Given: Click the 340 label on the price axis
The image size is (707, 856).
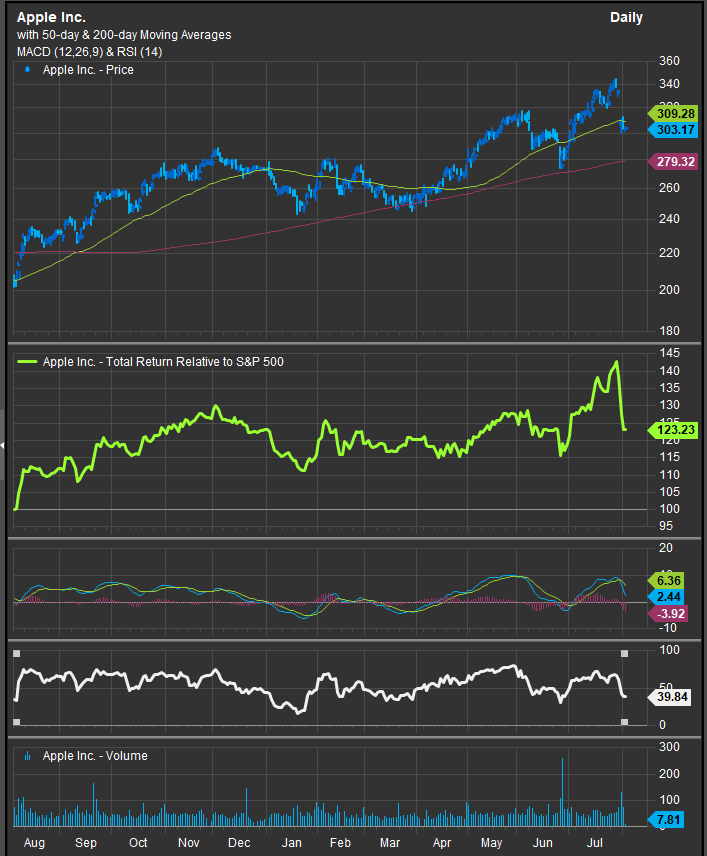Looking at the screenshot, I should point(669,84).
